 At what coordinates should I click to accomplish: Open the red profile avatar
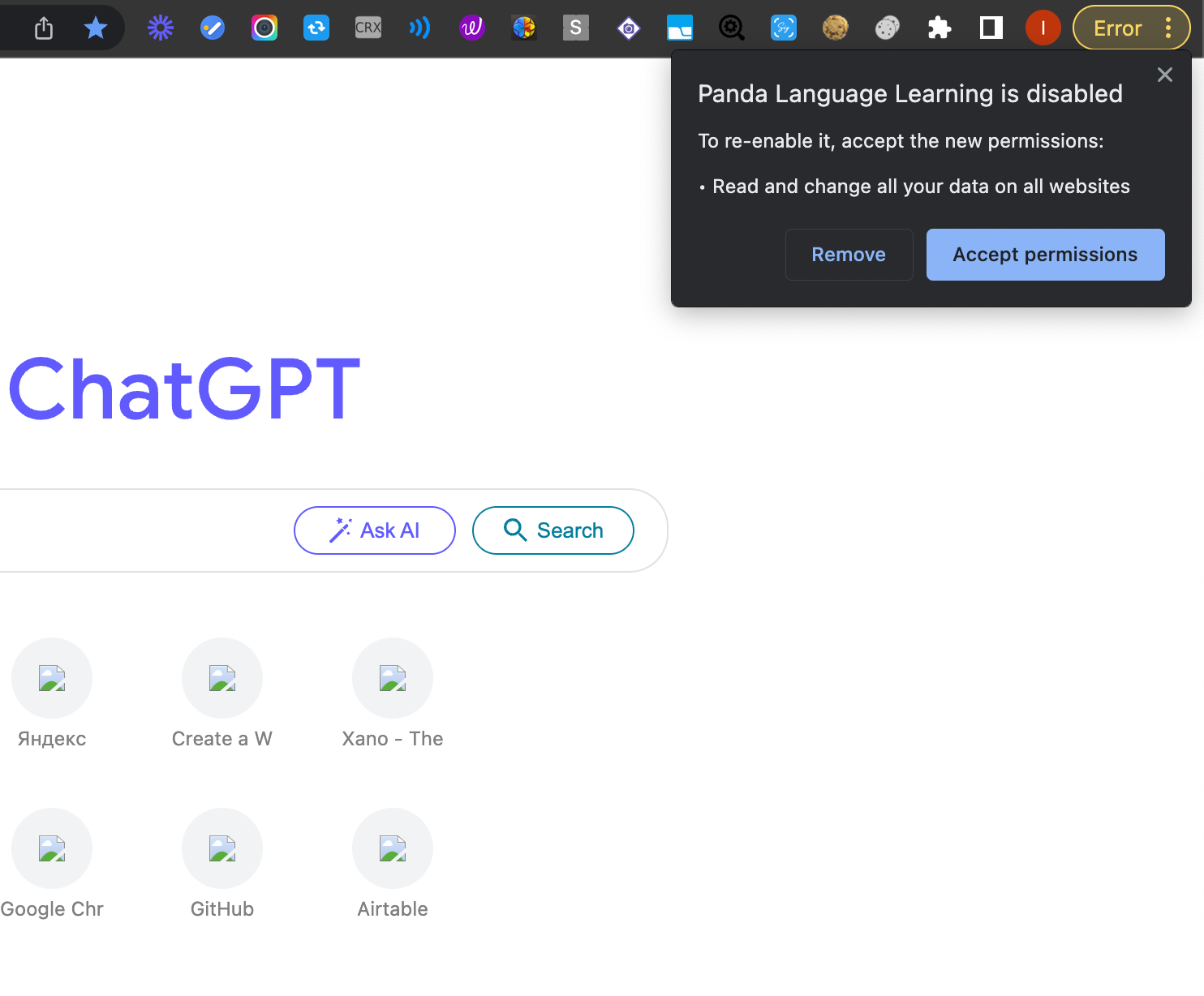(1043, 28)
